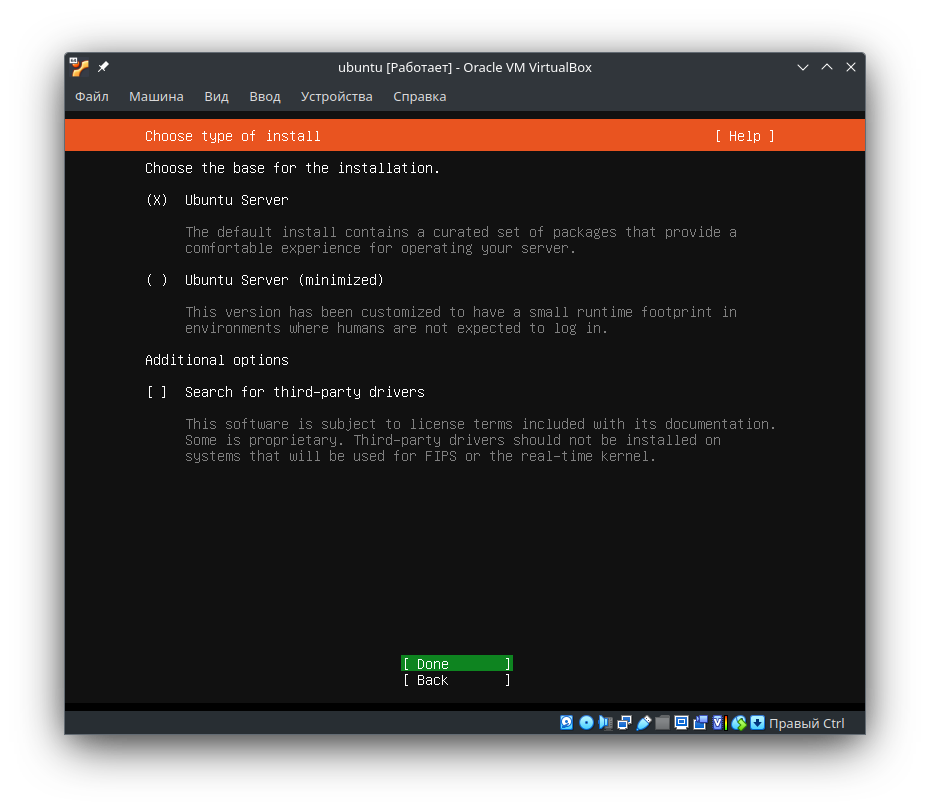Click the recording status icon
Screen dimensions: 930x811
pos(700,722)
